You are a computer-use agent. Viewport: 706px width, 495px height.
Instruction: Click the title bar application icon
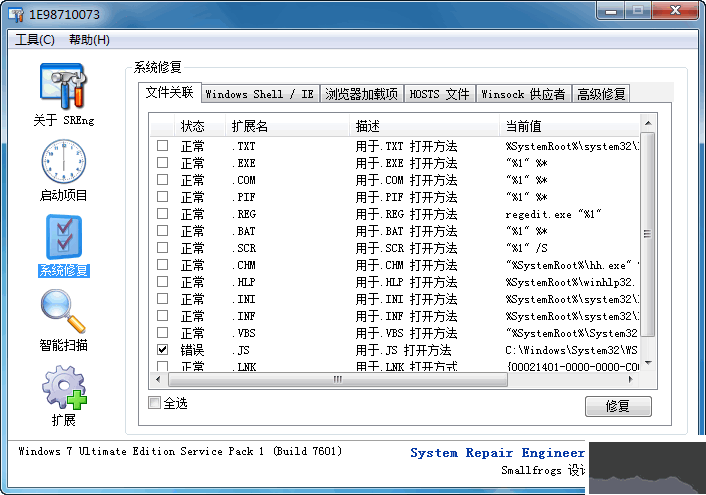tap(16, 14)
